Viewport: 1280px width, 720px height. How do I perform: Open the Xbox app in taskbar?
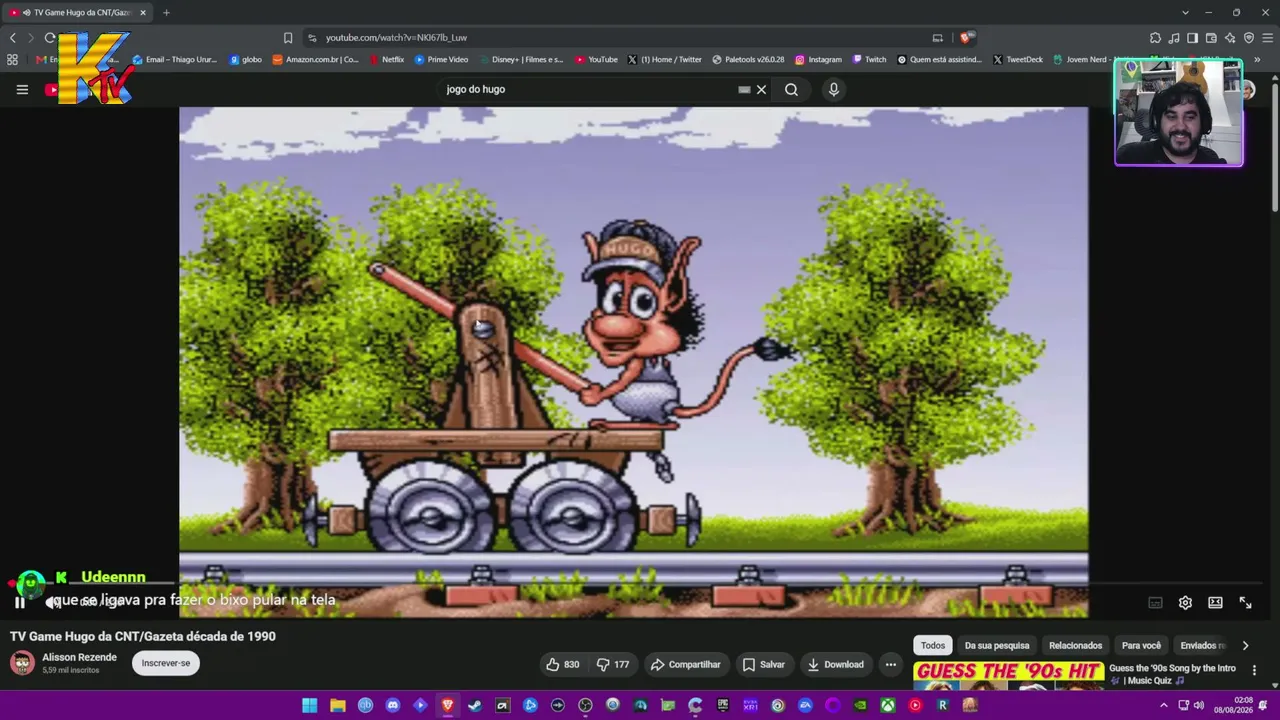coord(887,705)
